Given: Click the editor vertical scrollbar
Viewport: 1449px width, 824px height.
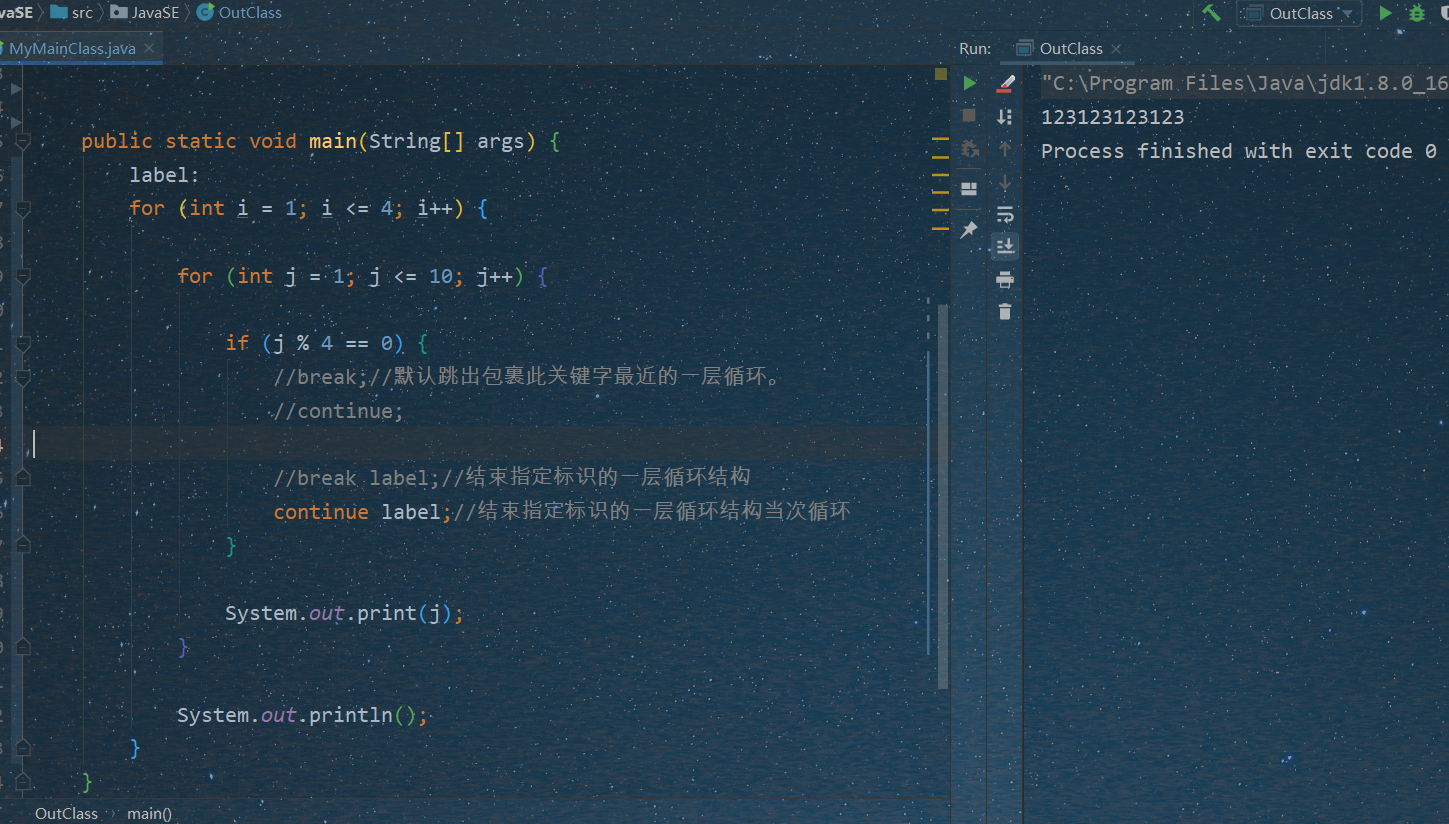Looking at the screenshot, I should 942,495.
